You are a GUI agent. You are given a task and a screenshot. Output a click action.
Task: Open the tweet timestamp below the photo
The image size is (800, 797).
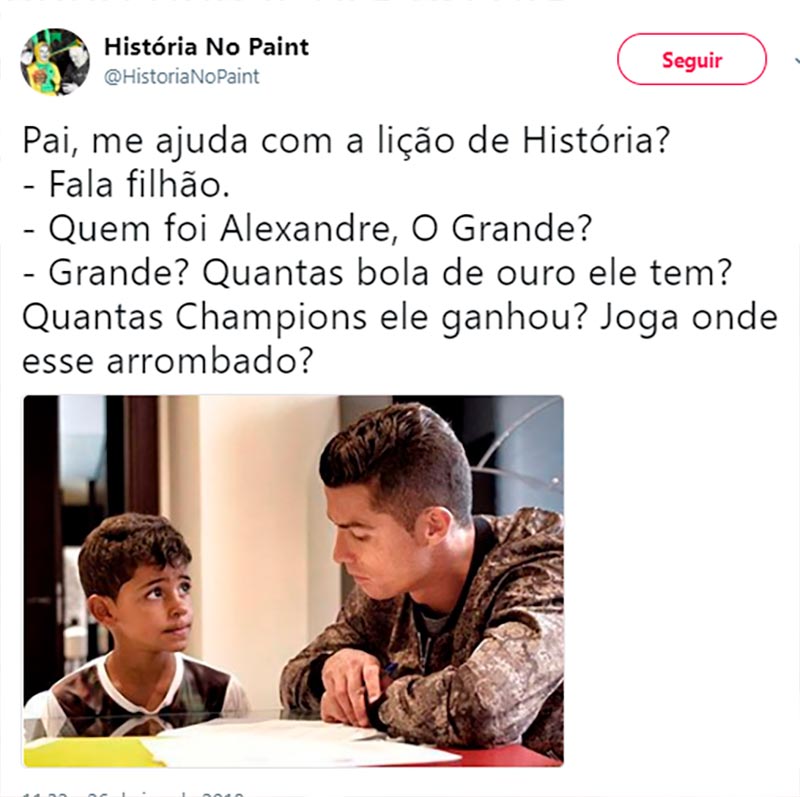(134, 793)
